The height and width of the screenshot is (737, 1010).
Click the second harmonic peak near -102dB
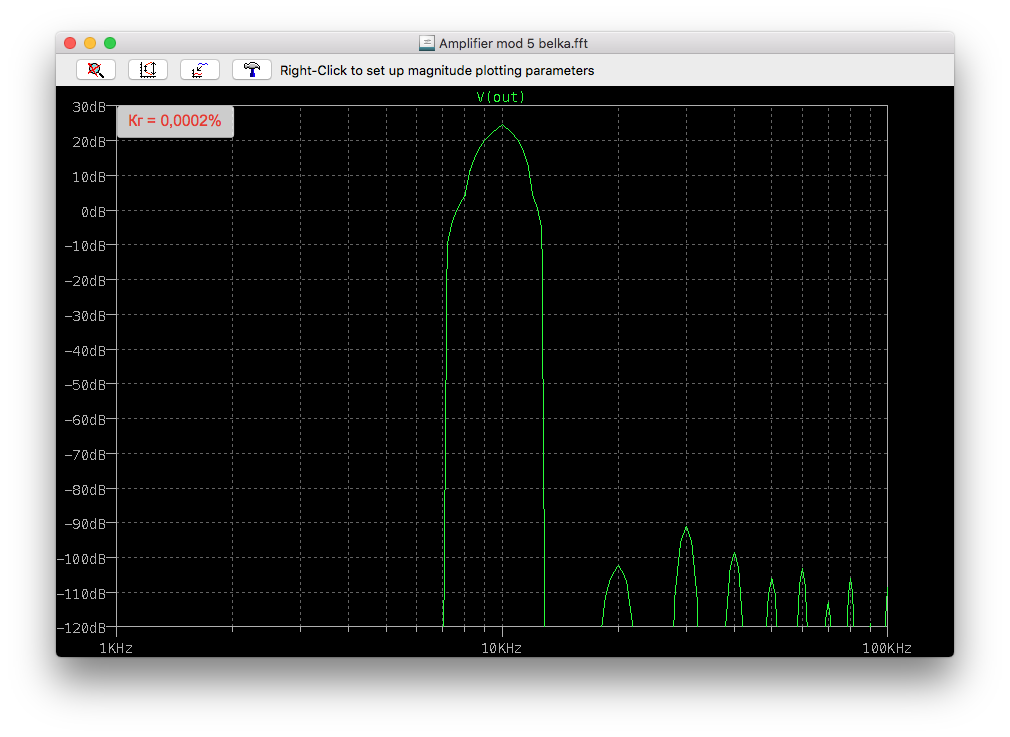coord(618,566)
